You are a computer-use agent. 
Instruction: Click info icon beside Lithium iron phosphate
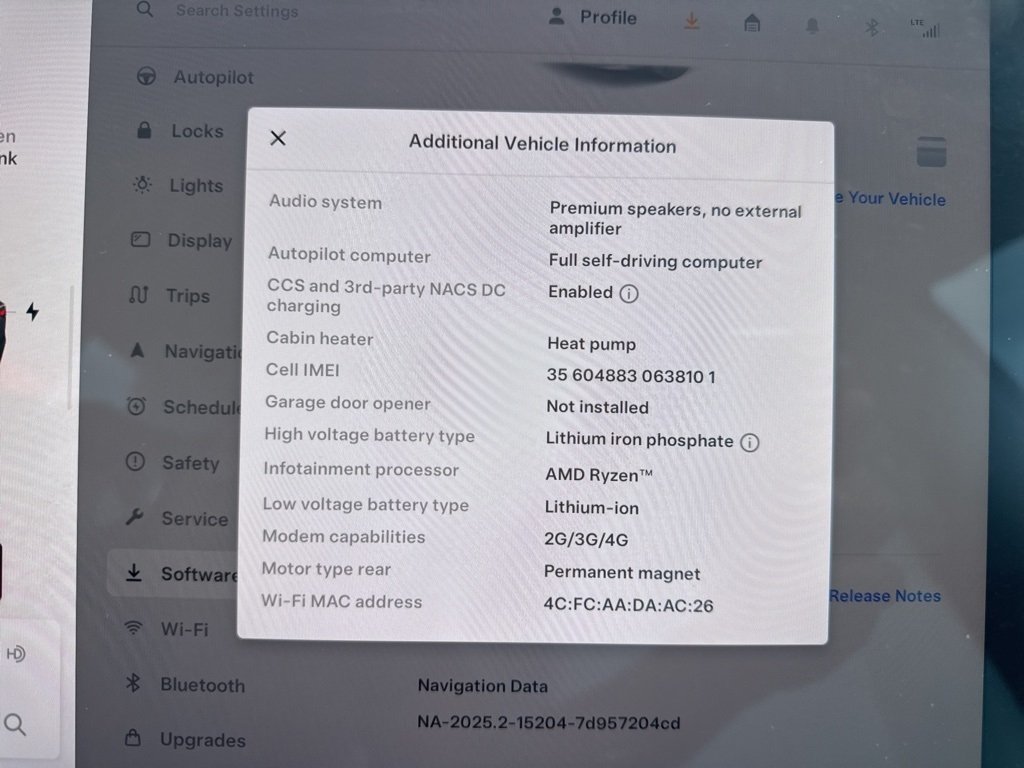749,442
